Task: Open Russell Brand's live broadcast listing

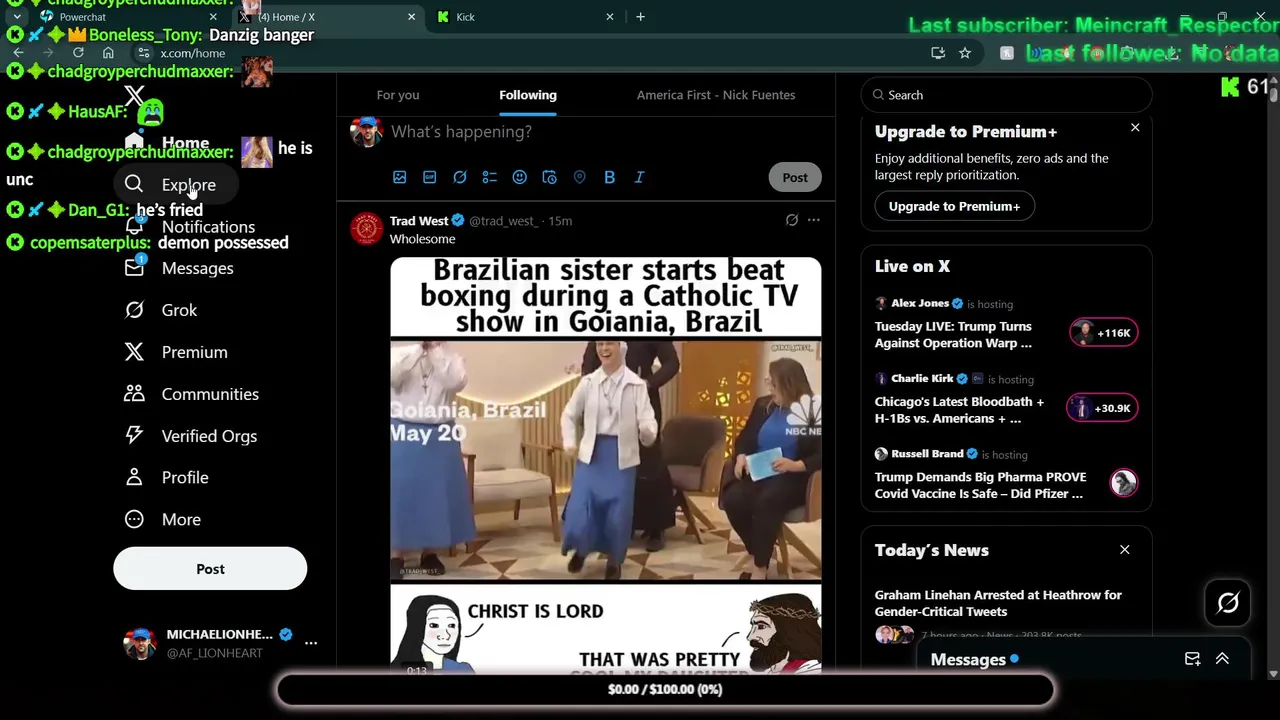Action: pos(1006,474)
